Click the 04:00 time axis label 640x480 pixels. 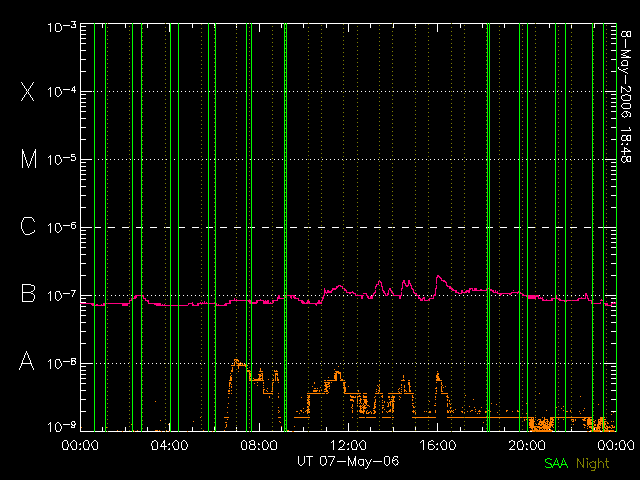[x=169, y=444]
